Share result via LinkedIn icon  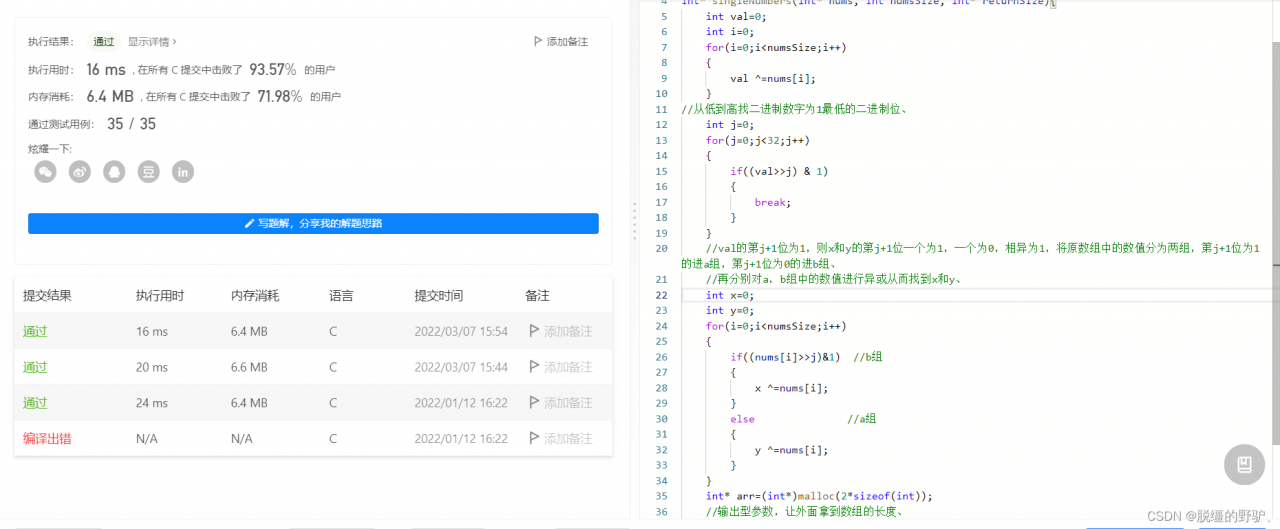pyautogui.click(x=182, y=172)
